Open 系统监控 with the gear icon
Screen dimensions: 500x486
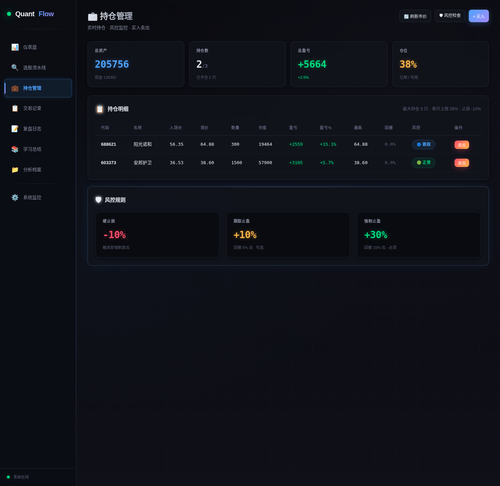[38, 197]
